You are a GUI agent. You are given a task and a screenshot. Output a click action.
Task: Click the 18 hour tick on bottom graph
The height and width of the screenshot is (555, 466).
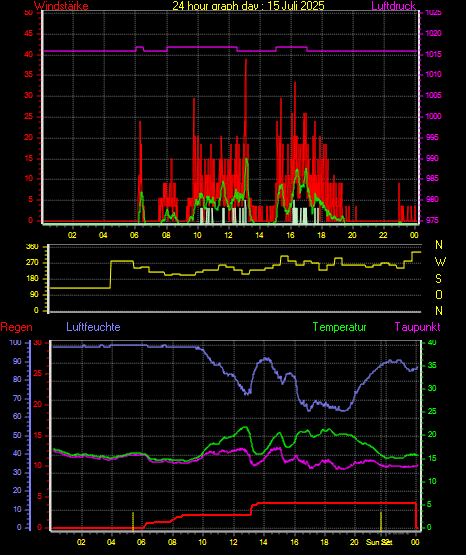pos(324,542)
